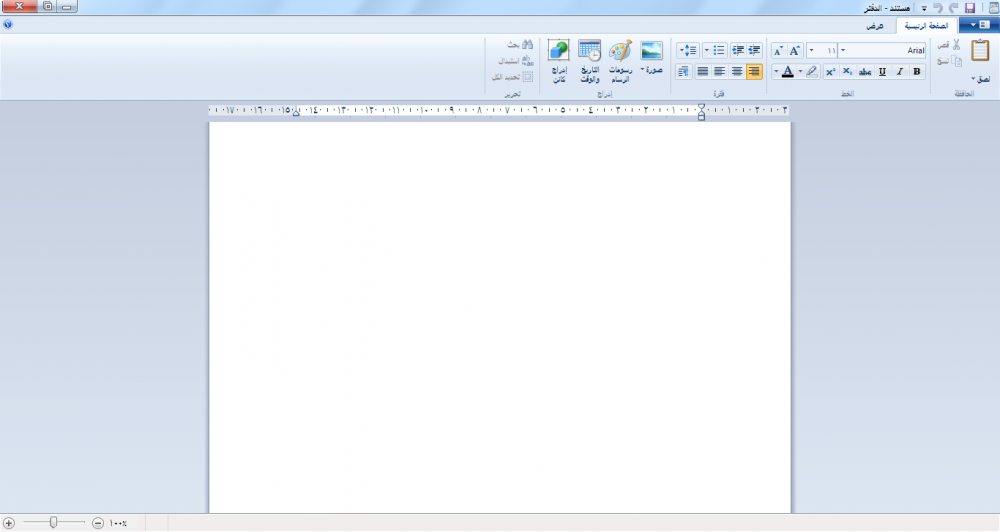Toggle bold formatting with B button
Image resolution: width=1000 pixels, height=532 pixels.
point(917,72)
